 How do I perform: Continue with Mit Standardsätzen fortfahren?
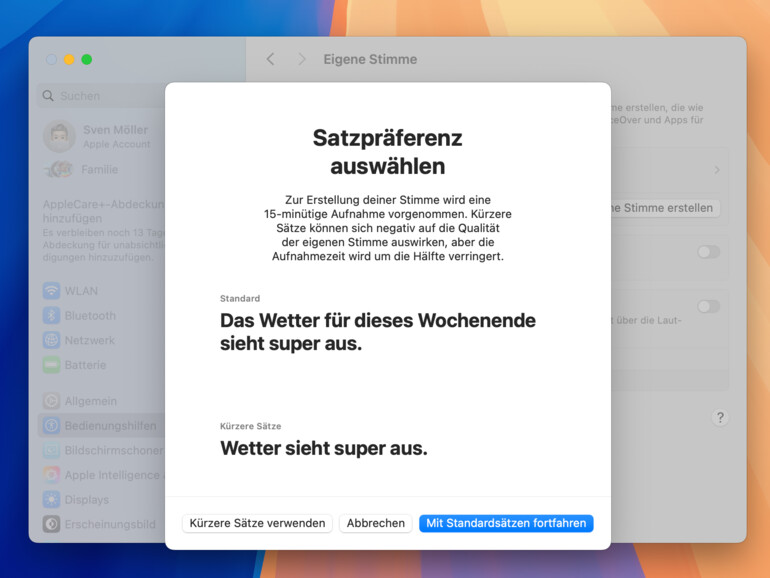[x=506, y=523]
